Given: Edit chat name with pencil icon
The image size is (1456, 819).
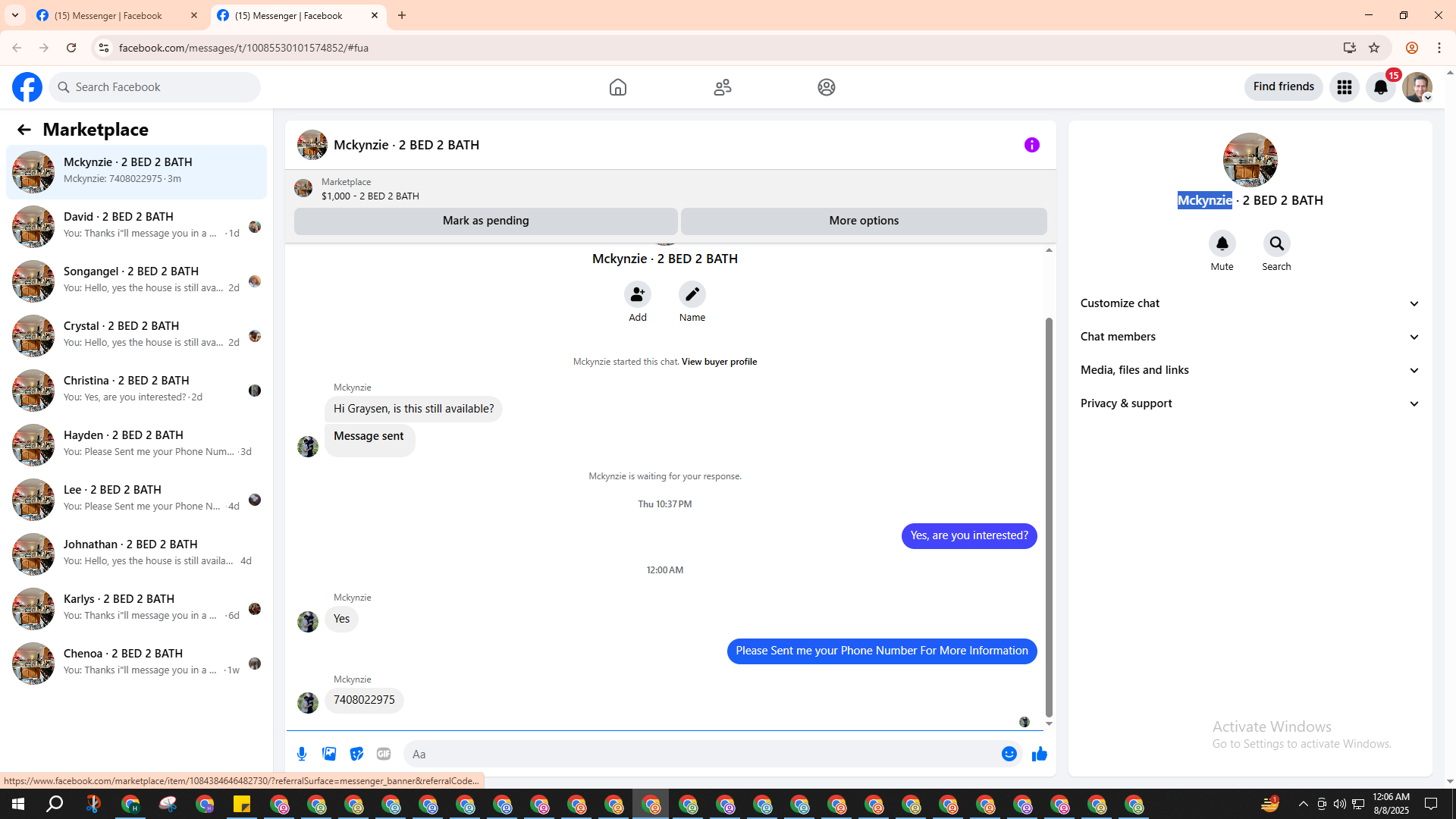Looking at the screenshot, I should [692, 294].
